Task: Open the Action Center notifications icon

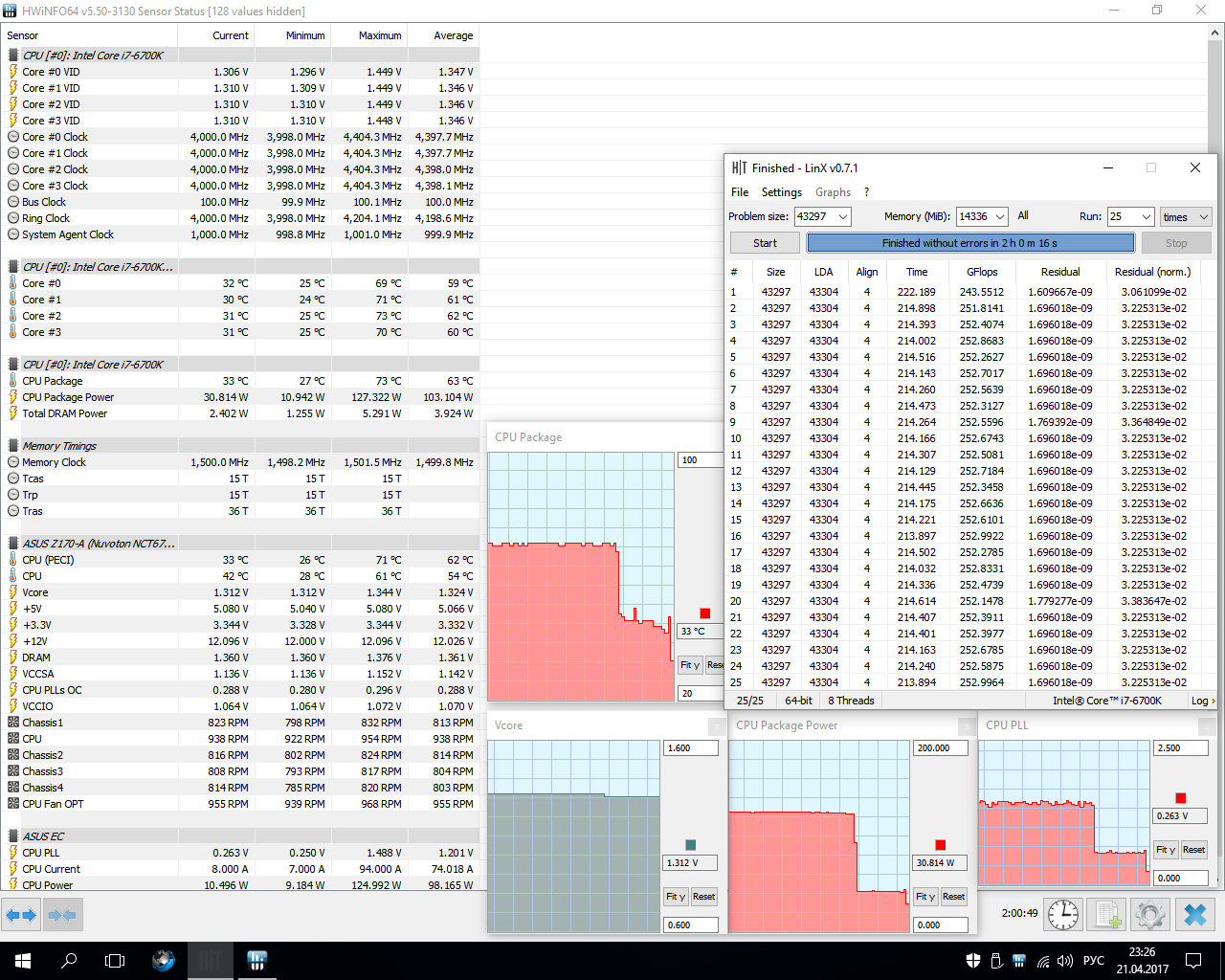Action: (1193, 961)
